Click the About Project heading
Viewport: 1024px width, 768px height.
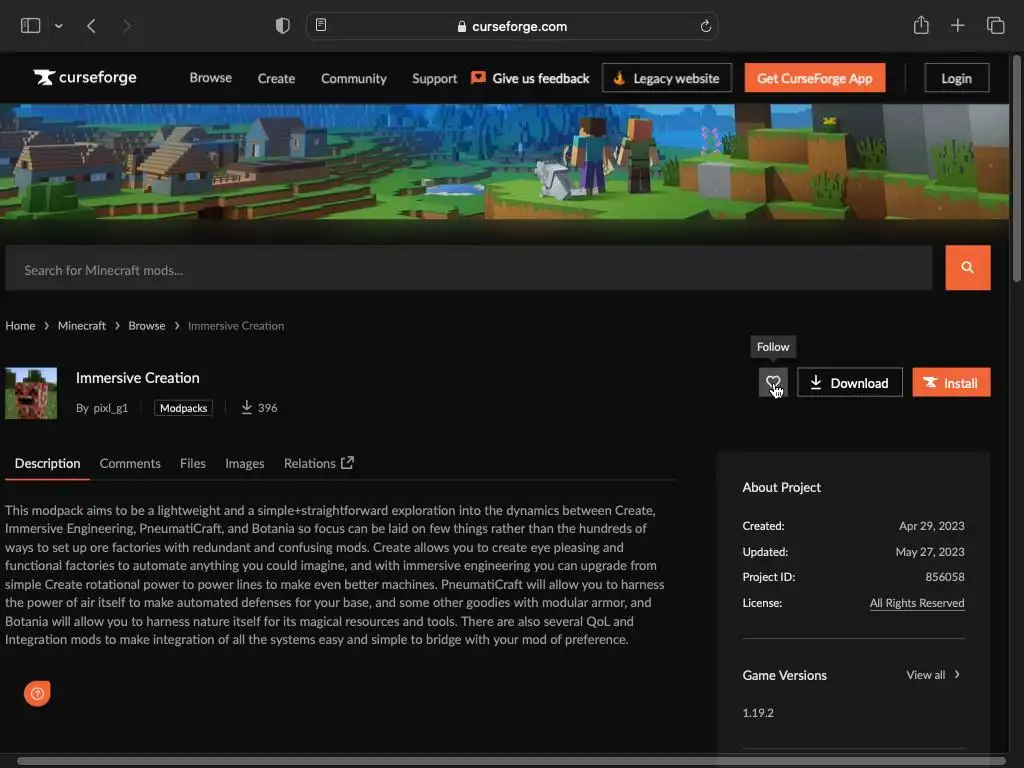781,488
